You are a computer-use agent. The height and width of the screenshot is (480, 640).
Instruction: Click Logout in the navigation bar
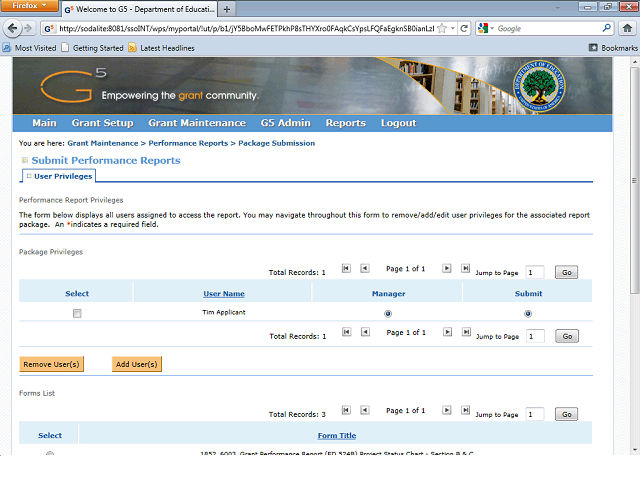tap(398, 123)
